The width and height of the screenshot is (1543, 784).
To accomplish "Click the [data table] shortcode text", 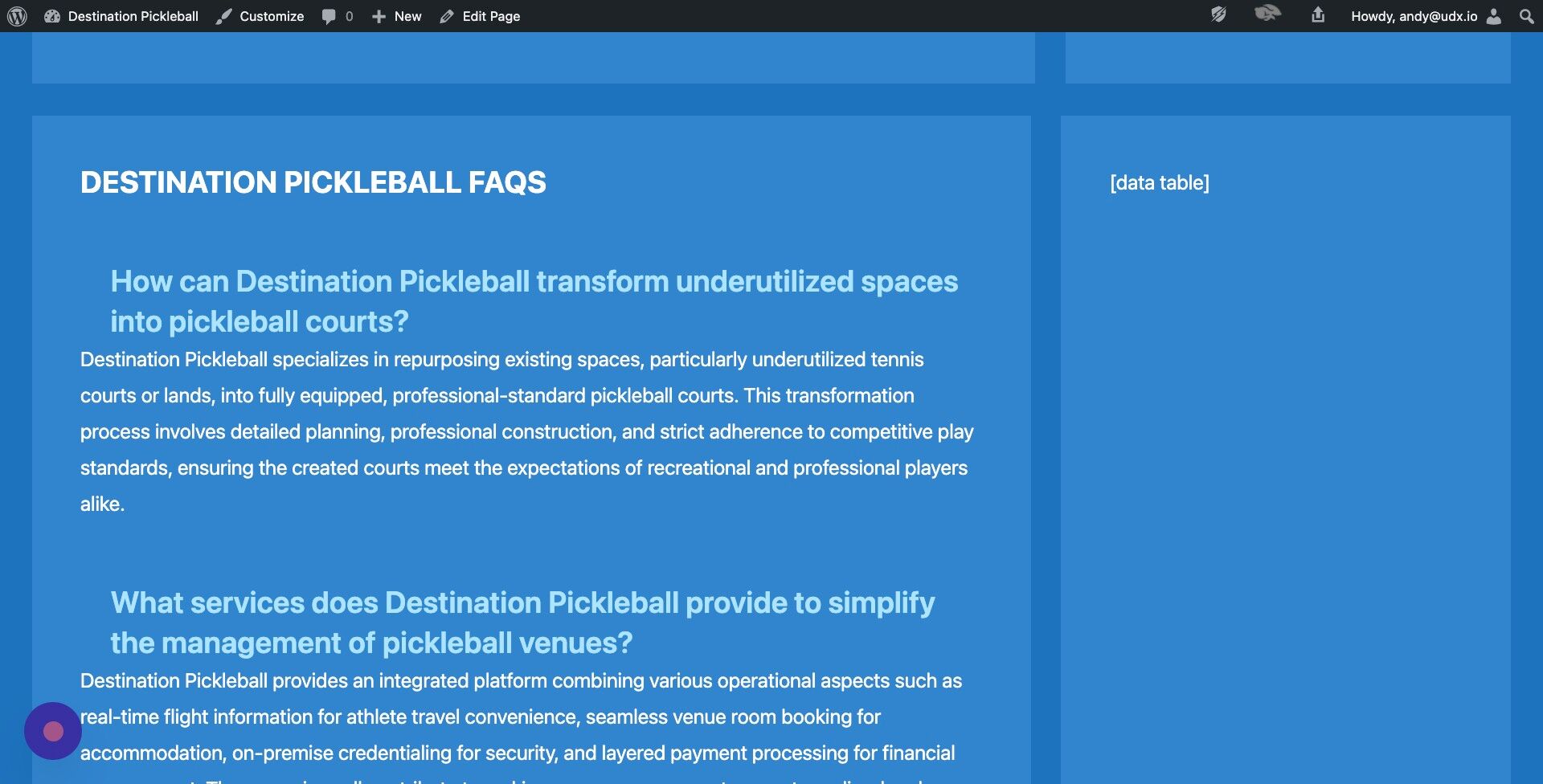I will tap(1160, 183).
